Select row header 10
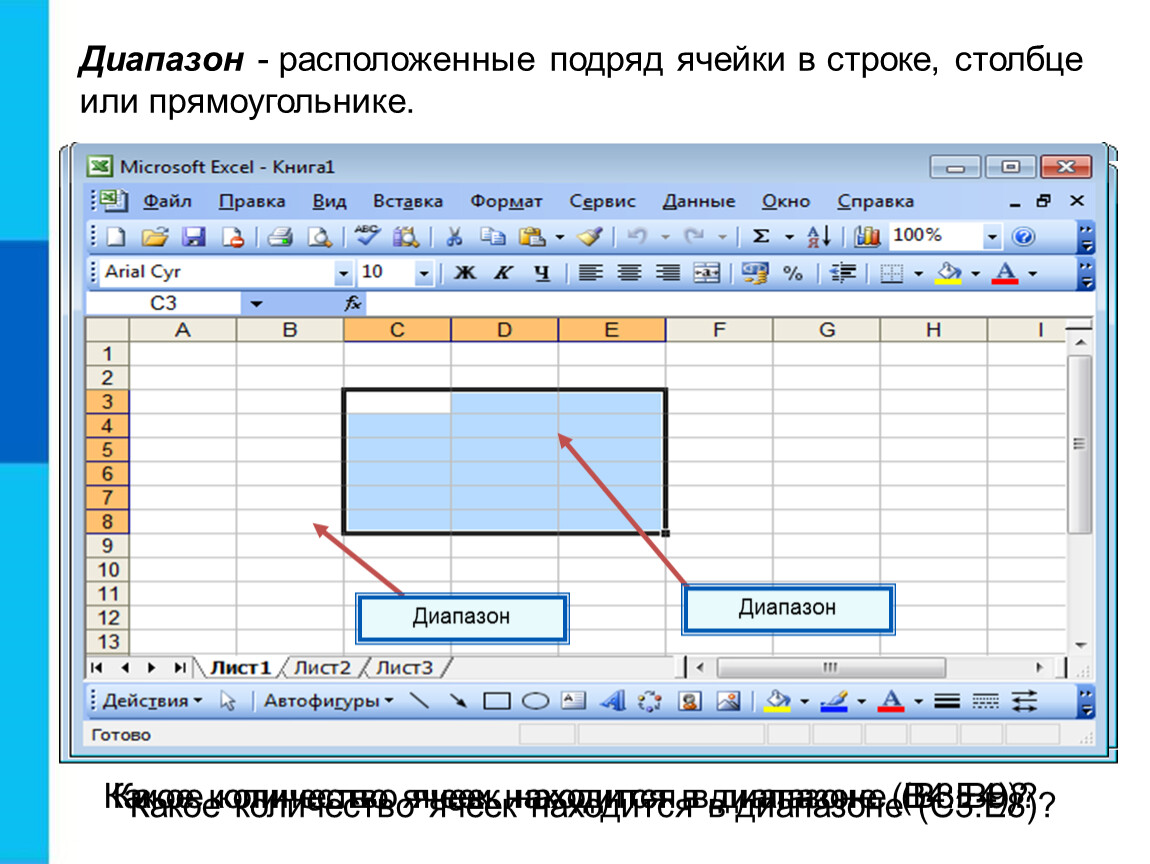Viewport: 1150px width, 864px height. [x=108, y=570]
